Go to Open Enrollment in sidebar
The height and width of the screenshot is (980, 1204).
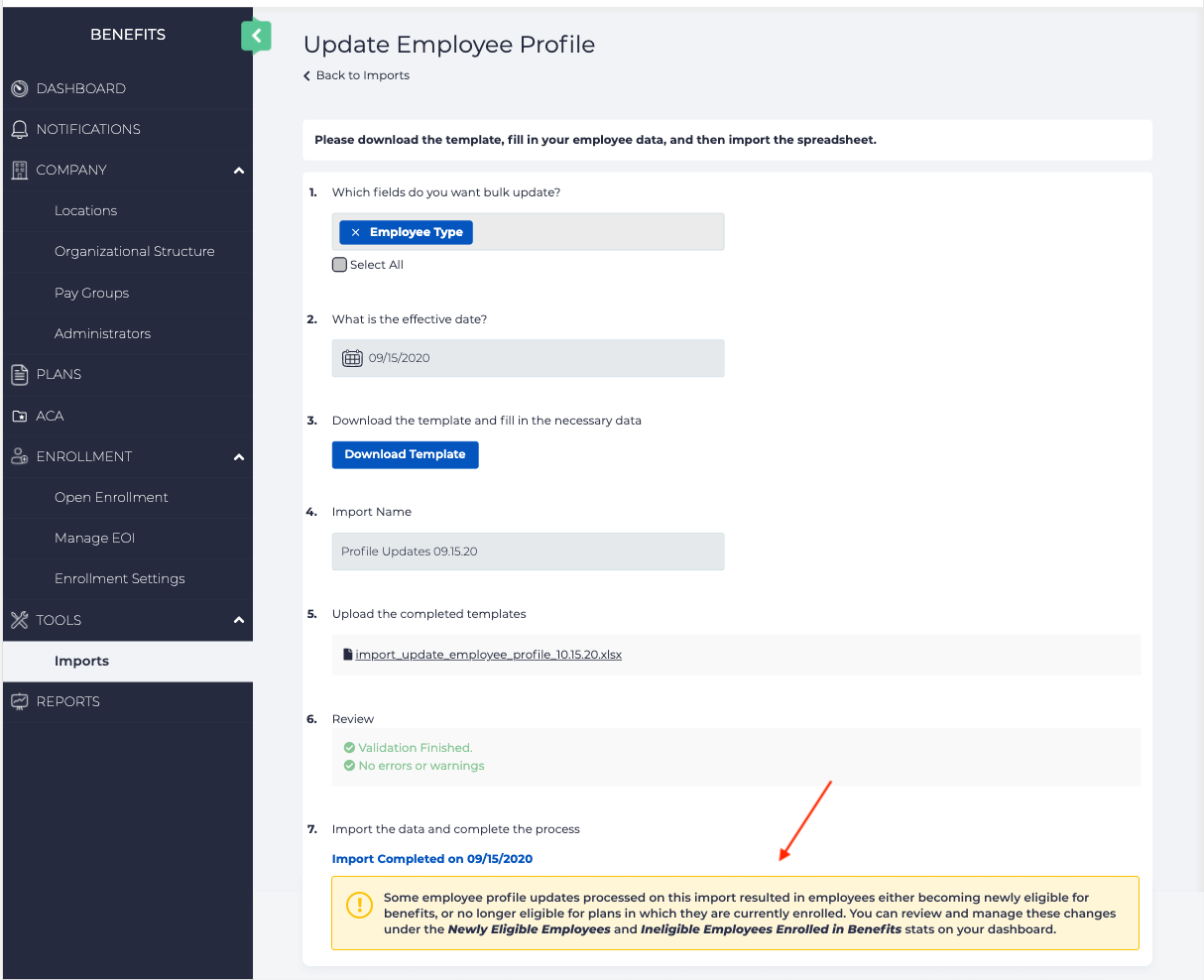[x=111, y=498]
